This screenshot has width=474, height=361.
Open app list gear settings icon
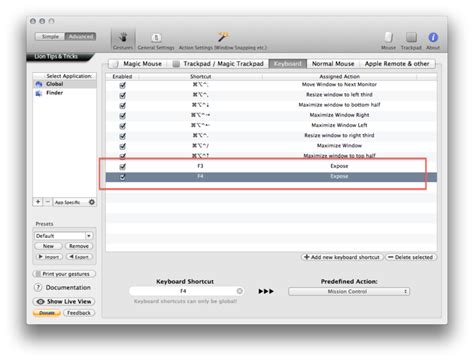[x=92, y=202]
